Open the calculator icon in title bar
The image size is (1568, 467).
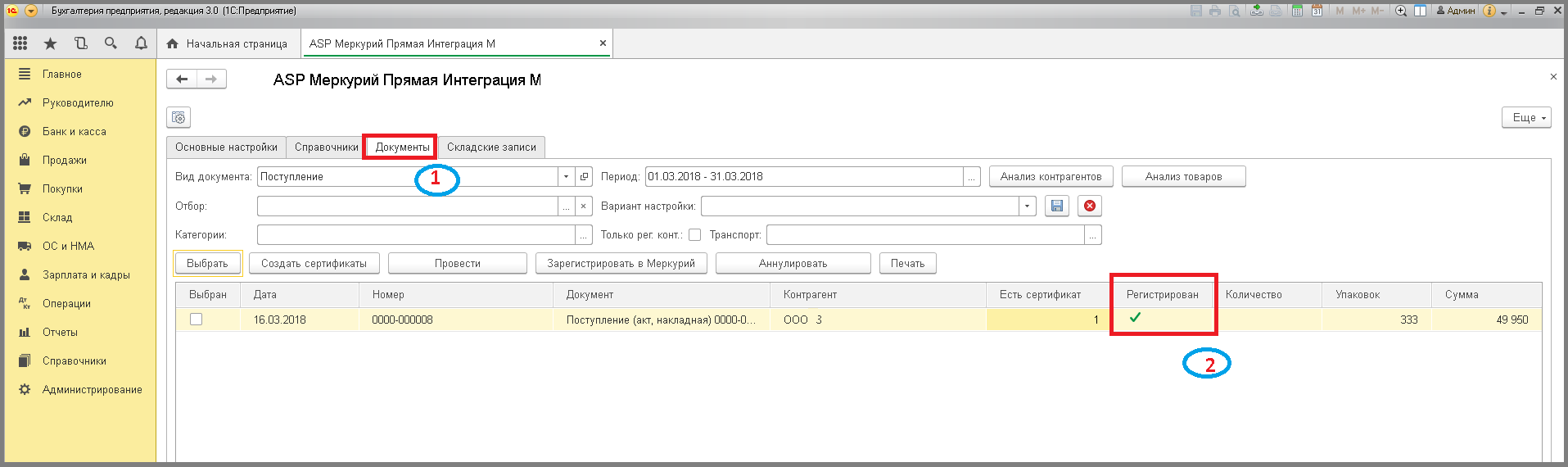coord(1298,11)
